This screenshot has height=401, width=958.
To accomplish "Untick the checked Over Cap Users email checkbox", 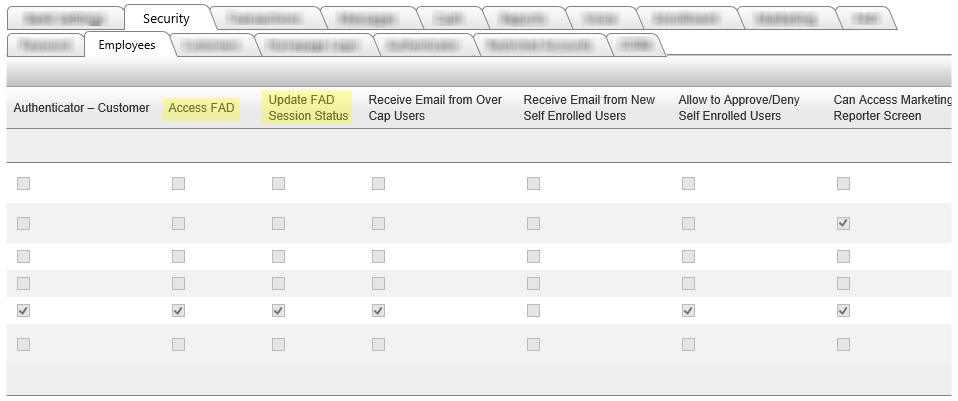I will click(378, 311).
